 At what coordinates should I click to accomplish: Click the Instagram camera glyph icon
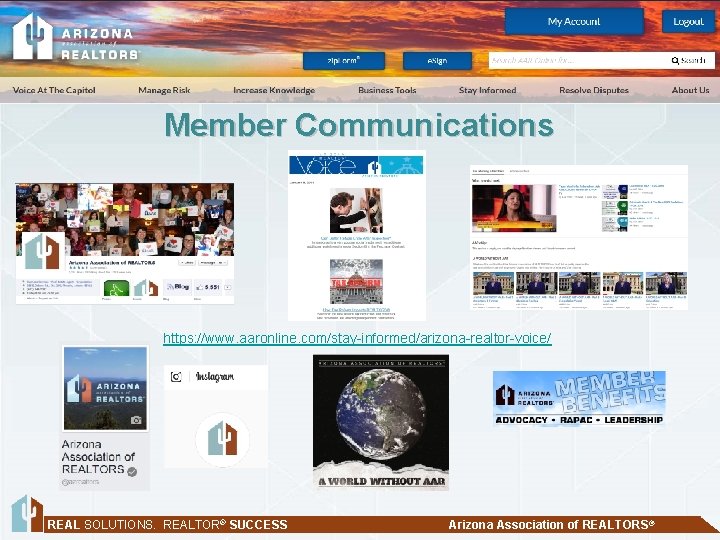point(176,377)
